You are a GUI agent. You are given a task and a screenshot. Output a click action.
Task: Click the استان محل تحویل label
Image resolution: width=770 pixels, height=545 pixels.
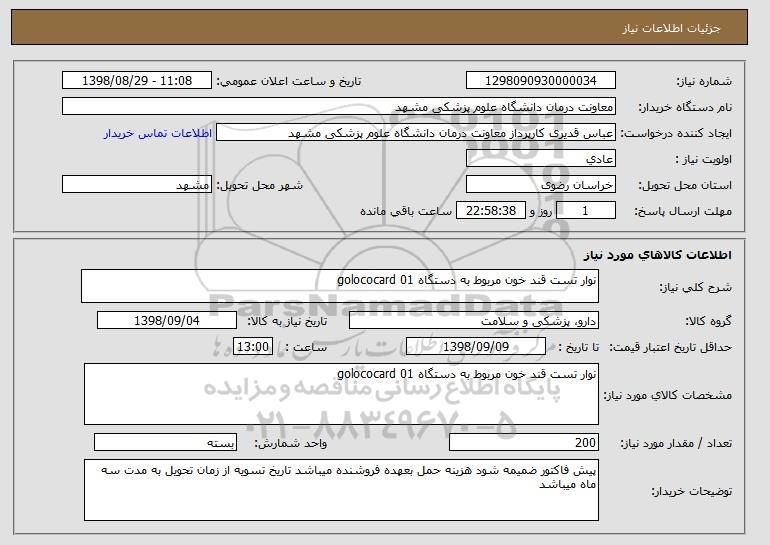685,186
